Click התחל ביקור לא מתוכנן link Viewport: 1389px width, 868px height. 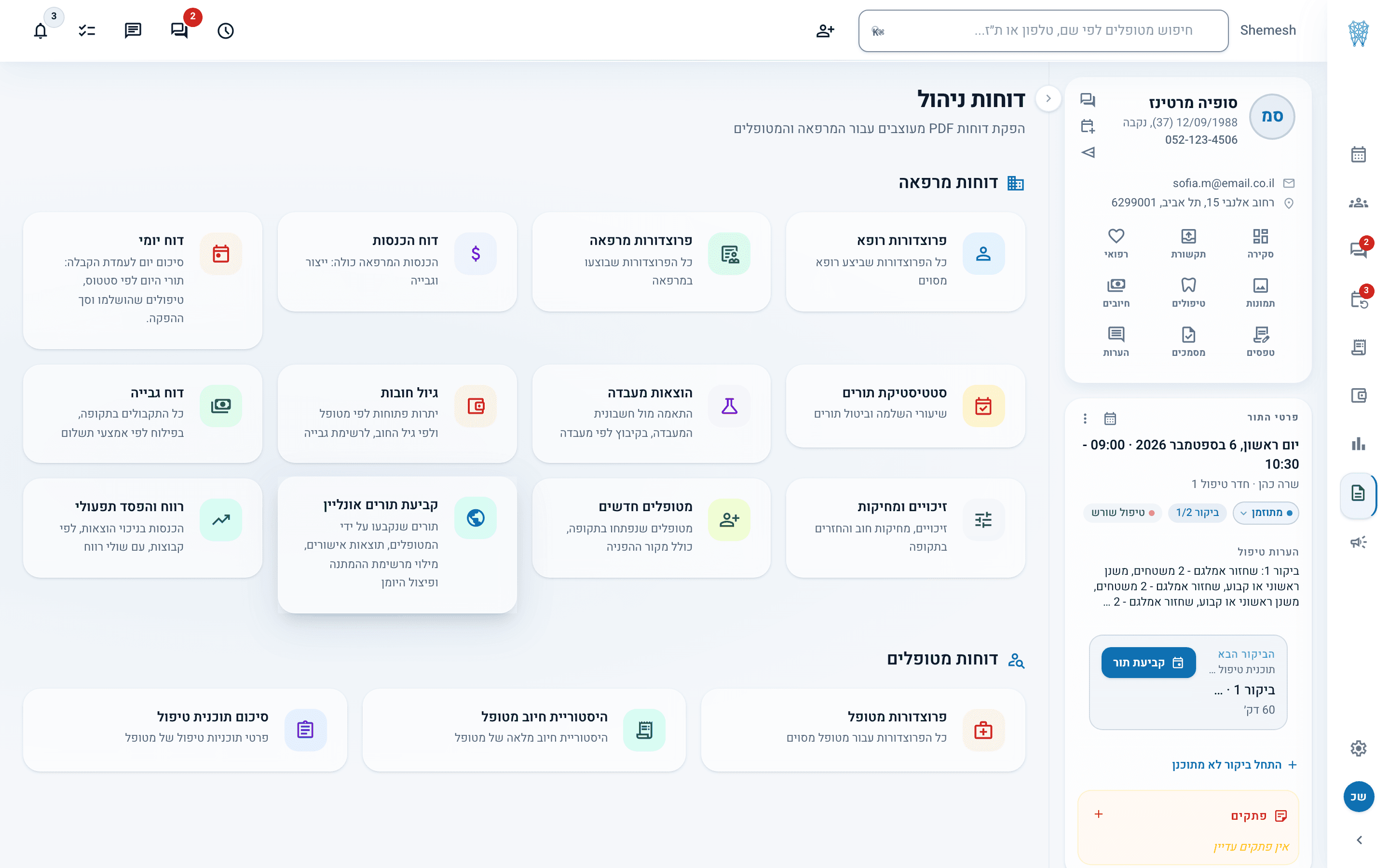pyautogui.click(x=1234, y=765)
